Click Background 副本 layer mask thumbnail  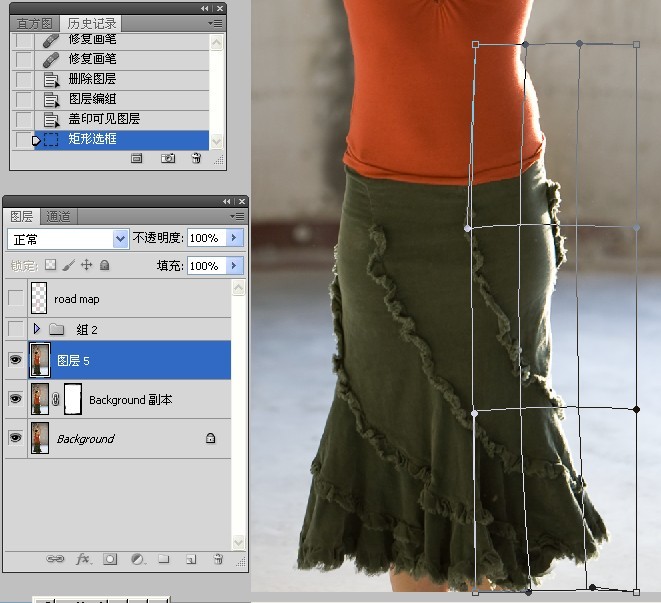coord(73,398)
